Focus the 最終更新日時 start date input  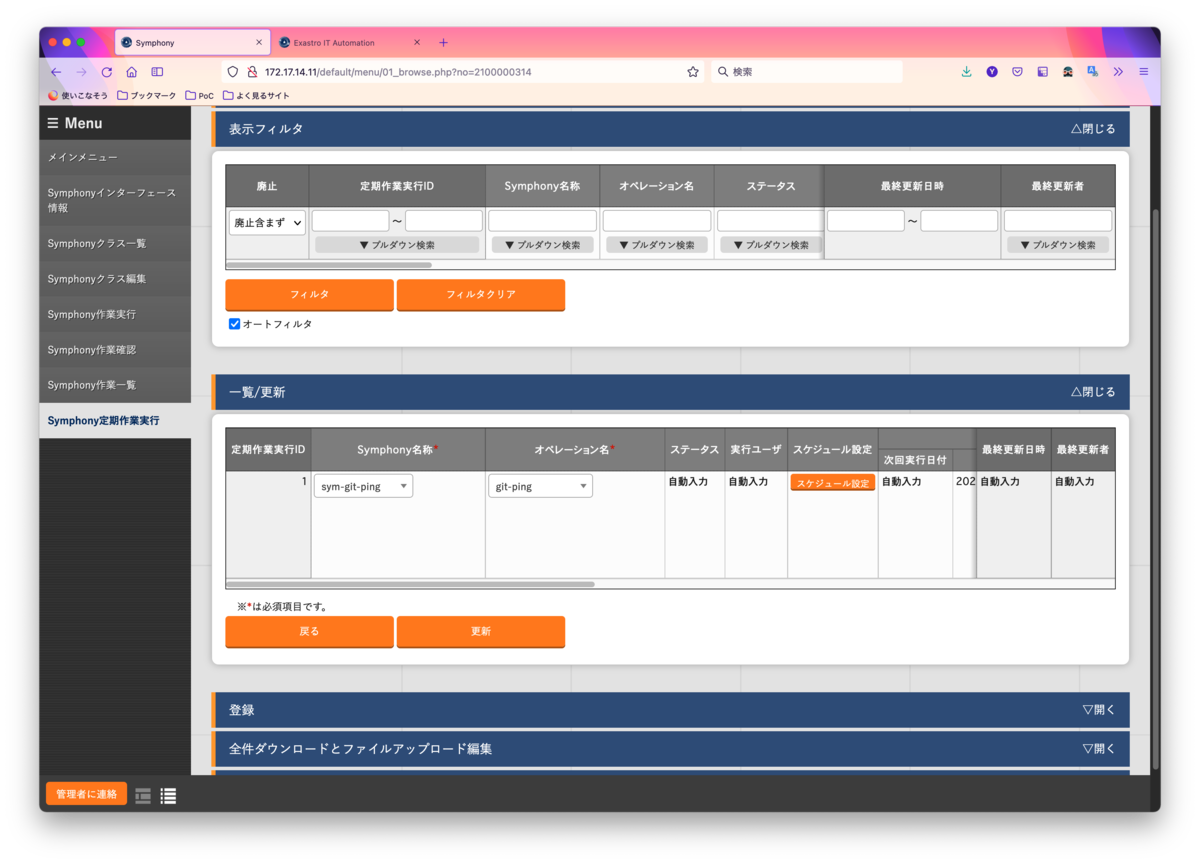866,221
